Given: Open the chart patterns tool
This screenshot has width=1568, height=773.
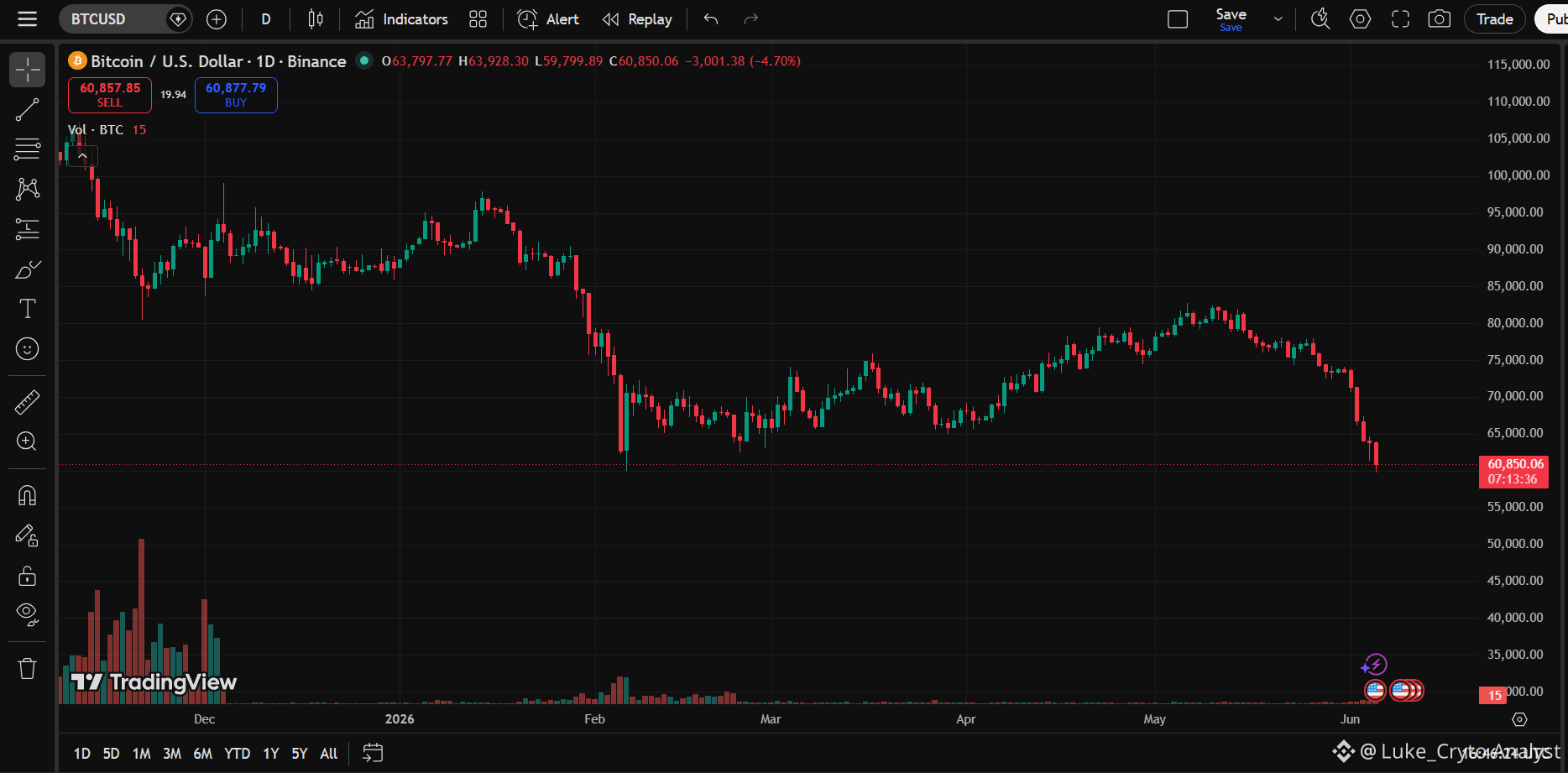Looking at the screenshot, I should 28,189.
